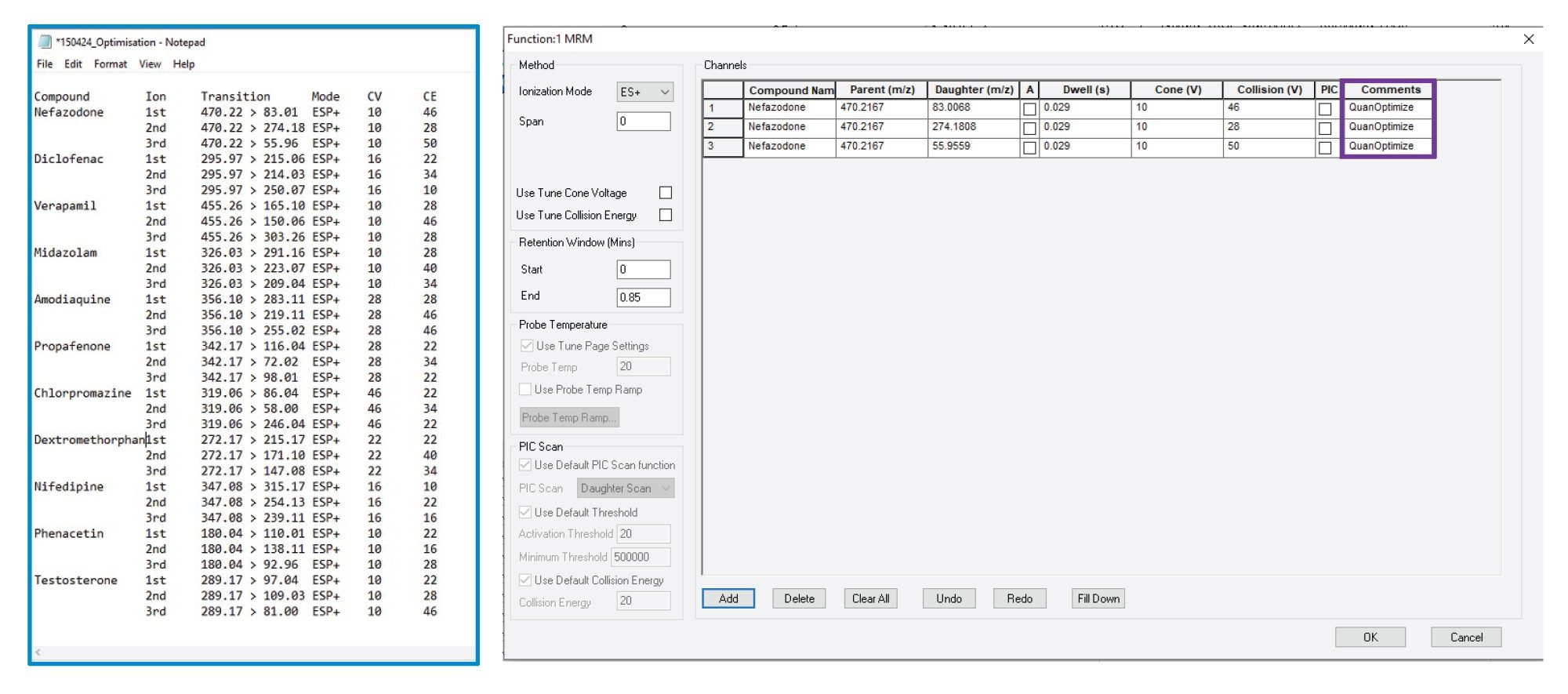Toggle Use Probe Temp Ramp checkbox
The image size is (1568, 694).
pyautogui.click(x=525, y=390)
